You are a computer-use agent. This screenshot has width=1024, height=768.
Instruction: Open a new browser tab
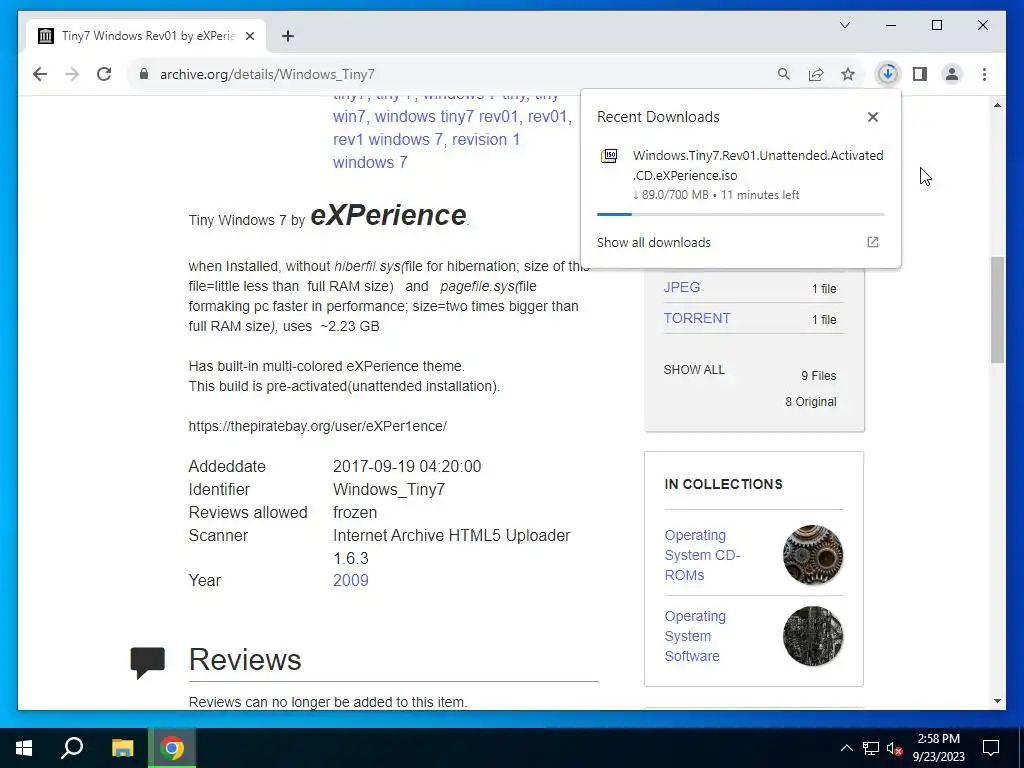[288, 36]
